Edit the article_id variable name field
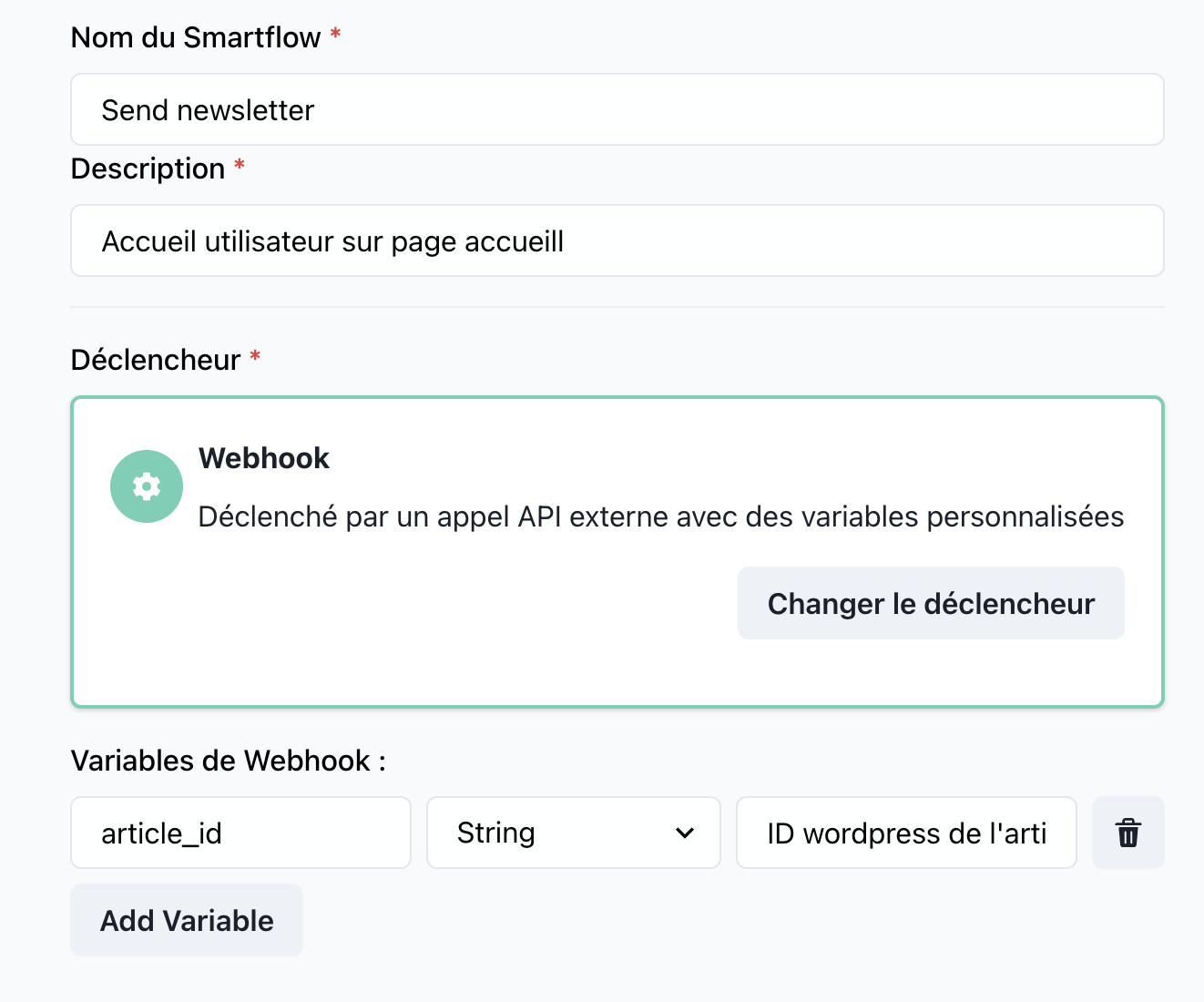Screen dimensions: 1204x1002 (240, 833)
